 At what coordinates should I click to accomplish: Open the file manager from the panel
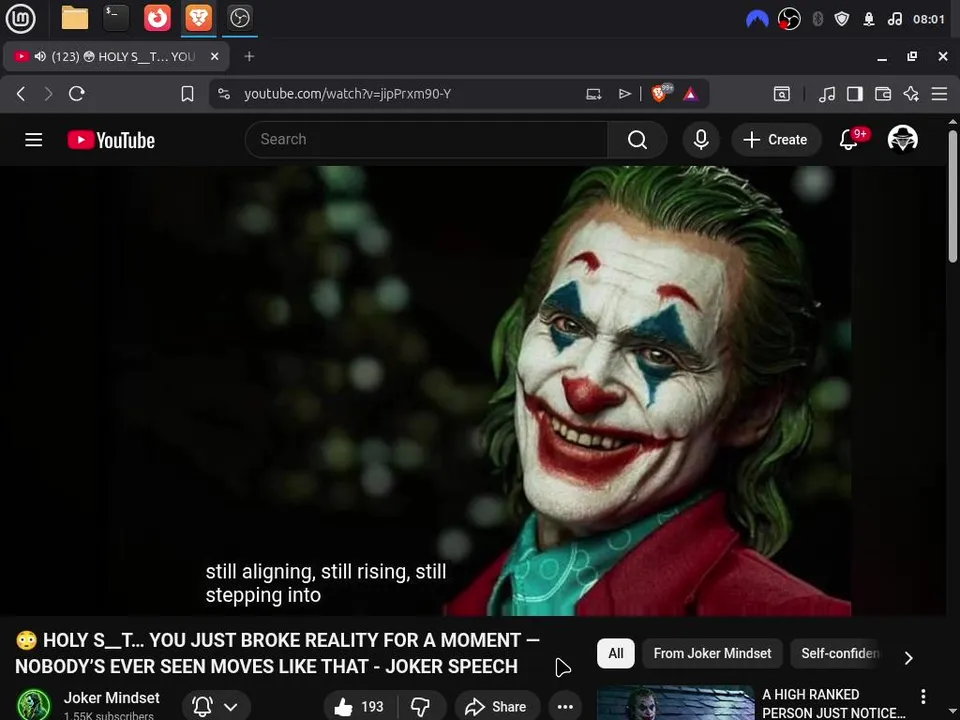click(x=75, y=18)
